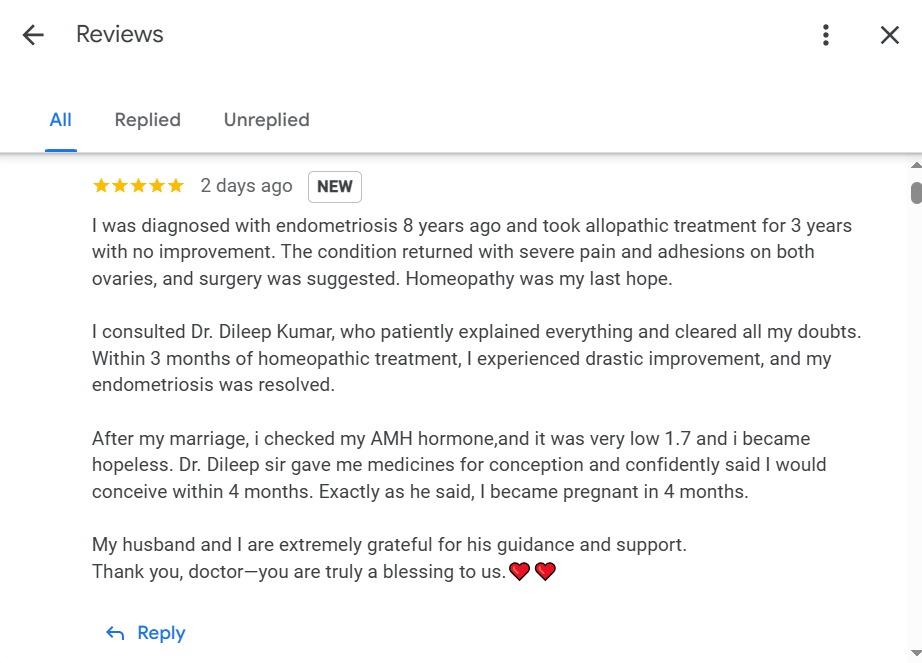Open the Unreplied tab
This screenshot has height=663, width=922.
(x=266, y=120)
